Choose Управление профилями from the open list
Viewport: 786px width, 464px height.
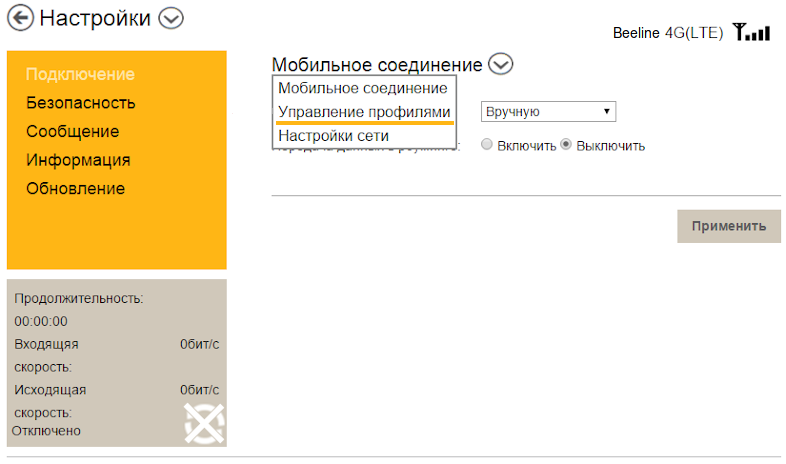(x=364, y=112)
